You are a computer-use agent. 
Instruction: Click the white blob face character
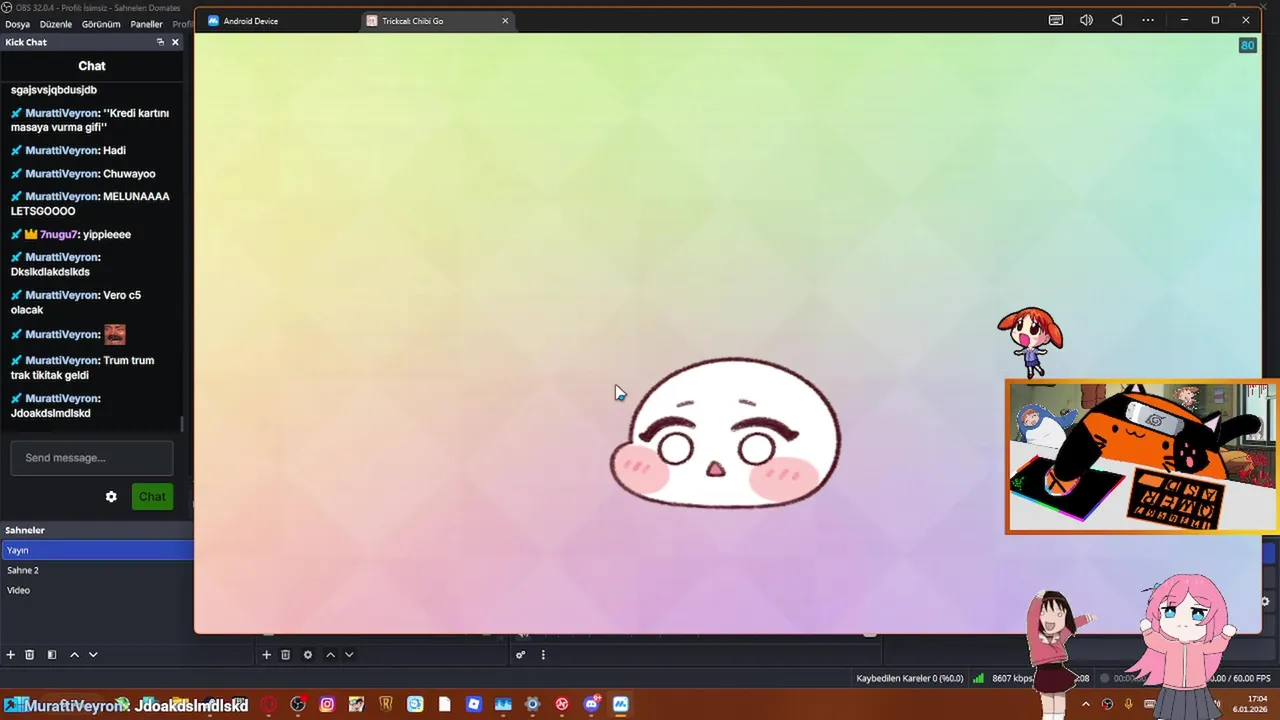click(725, 433)
